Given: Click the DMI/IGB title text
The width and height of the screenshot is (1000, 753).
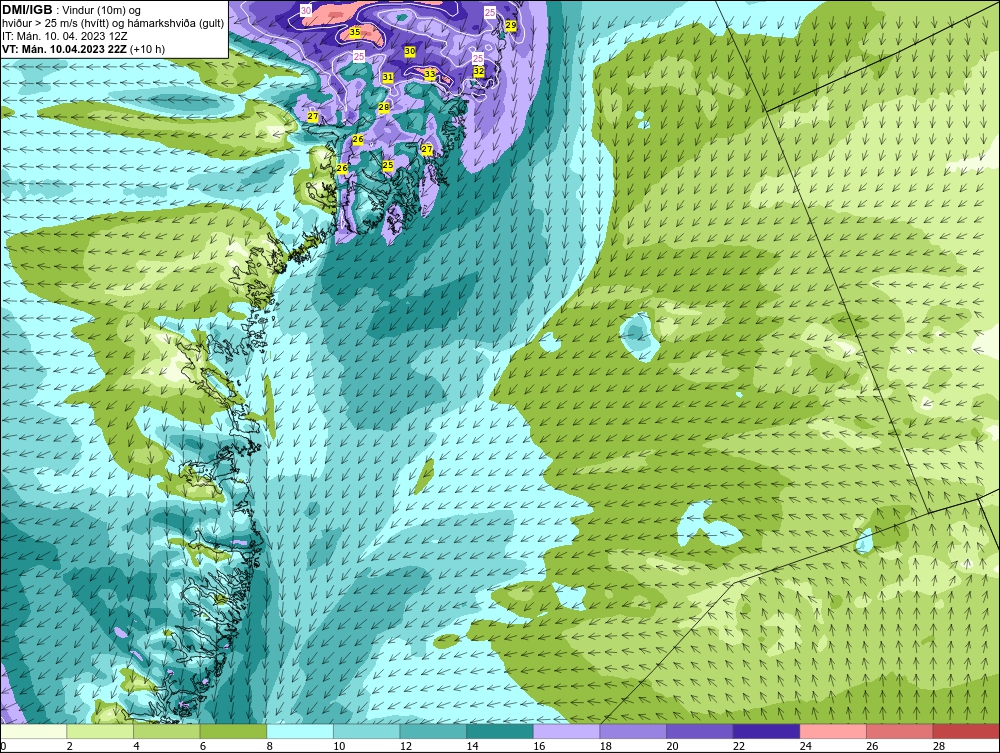Looking at the screenshot, I should tap(27, 10).
